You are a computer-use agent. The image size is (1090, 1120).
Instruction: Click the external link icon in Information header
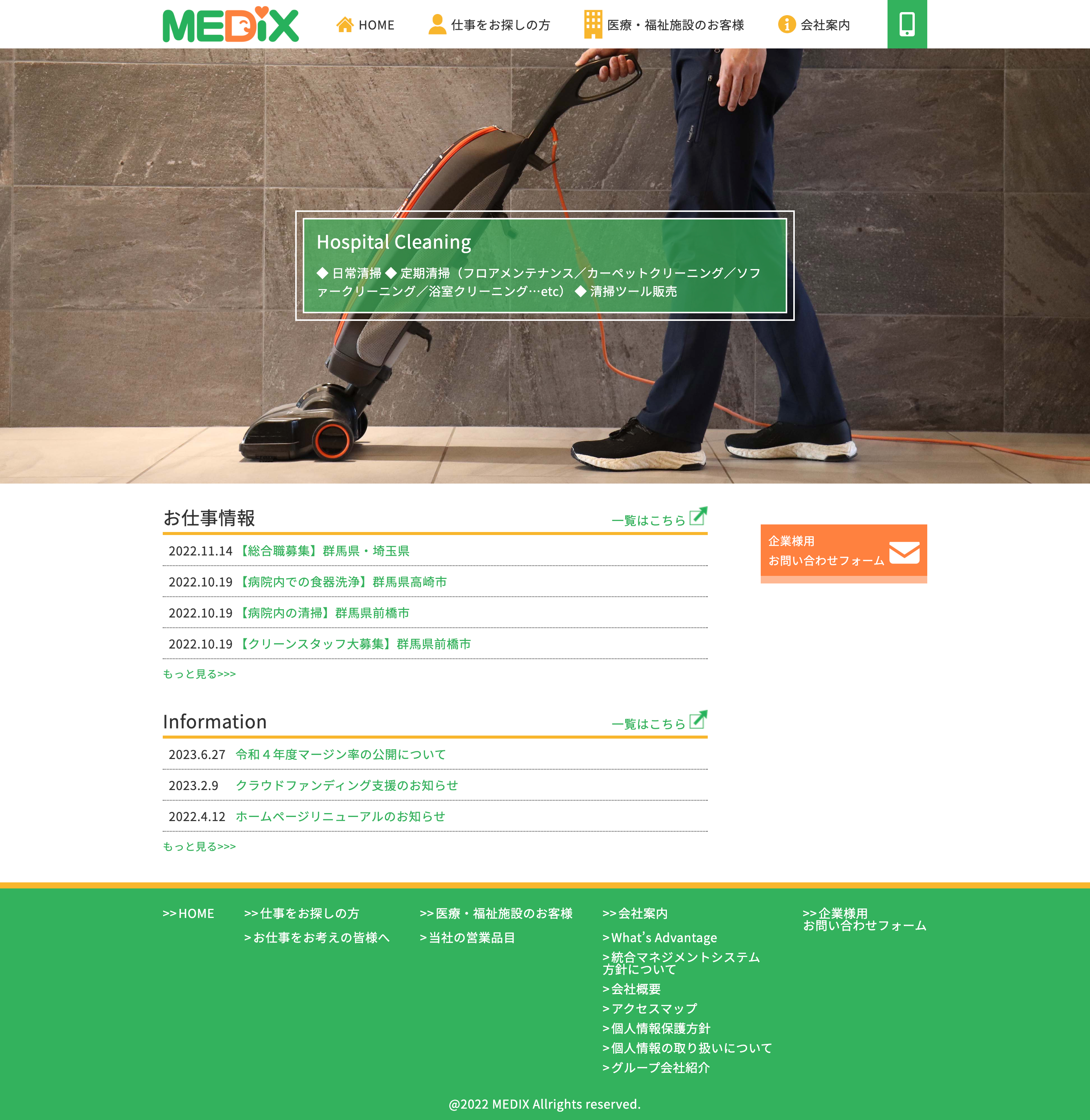698,720
